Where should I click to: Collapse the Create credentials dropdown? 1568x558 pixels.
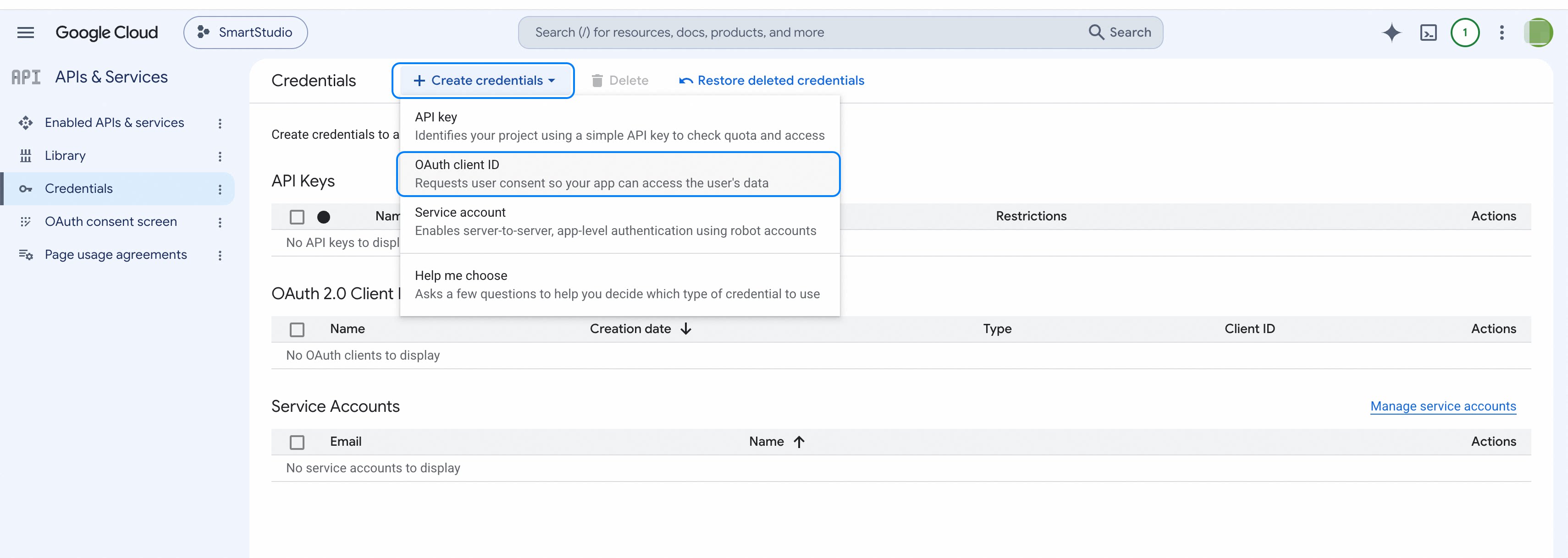[483, 80]
